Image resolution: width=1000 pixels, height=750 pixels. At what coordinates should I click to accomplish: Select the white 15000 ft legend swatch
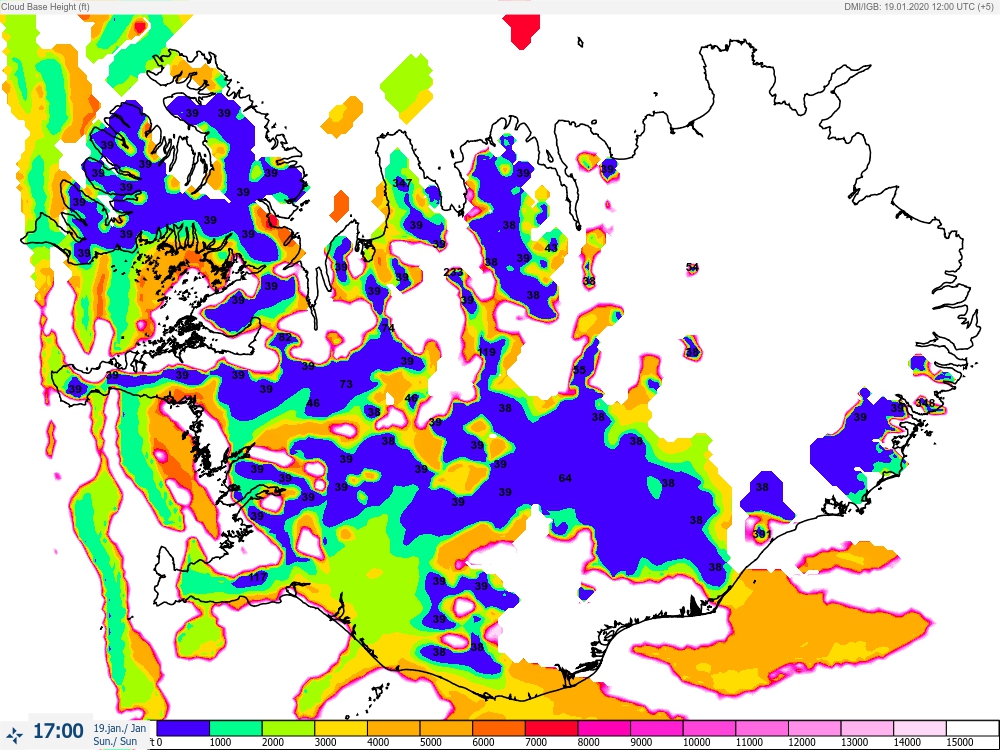tap(972, 728)
